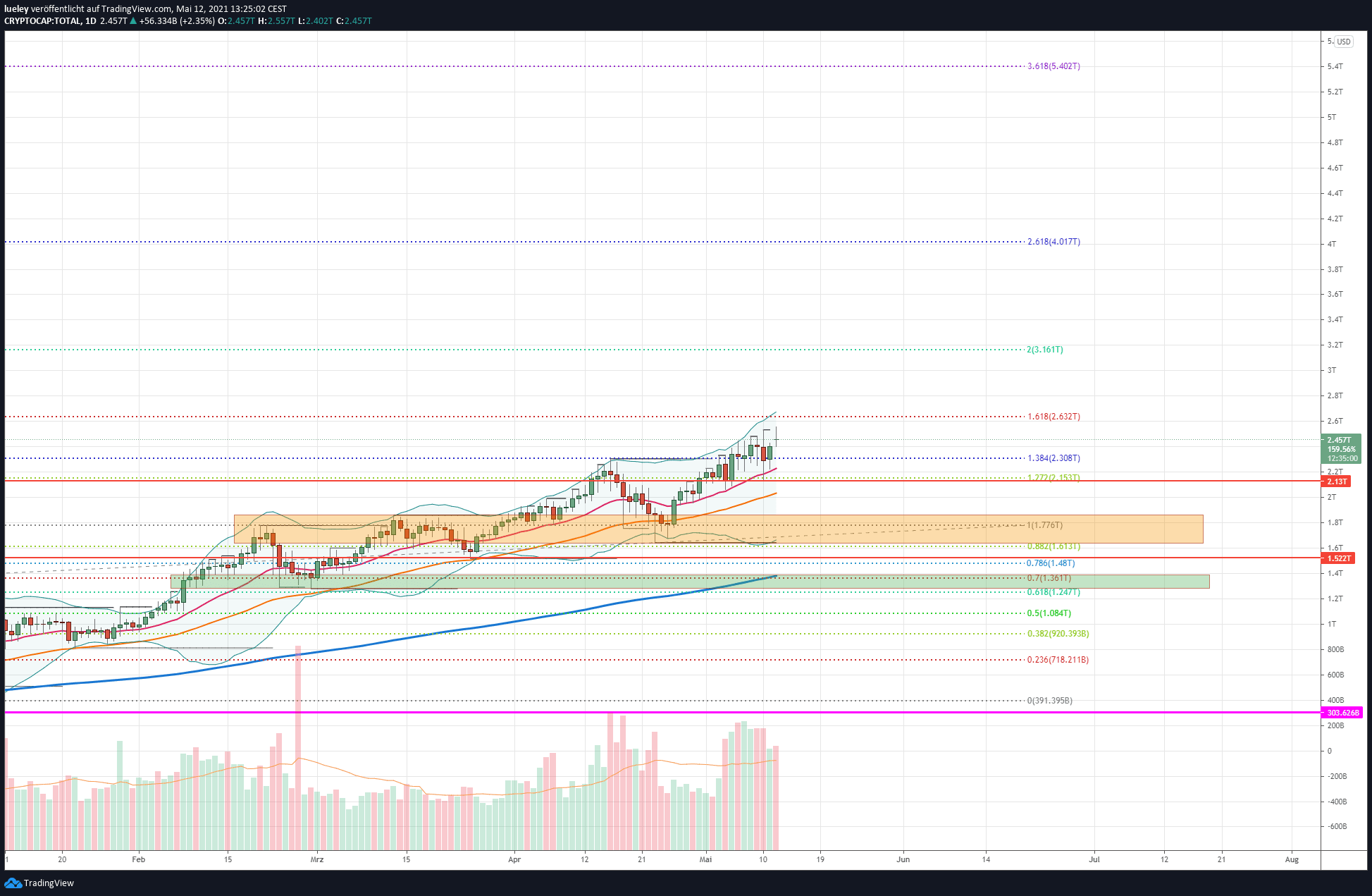Click the L:2.402T low value

(x=315, y=21)
